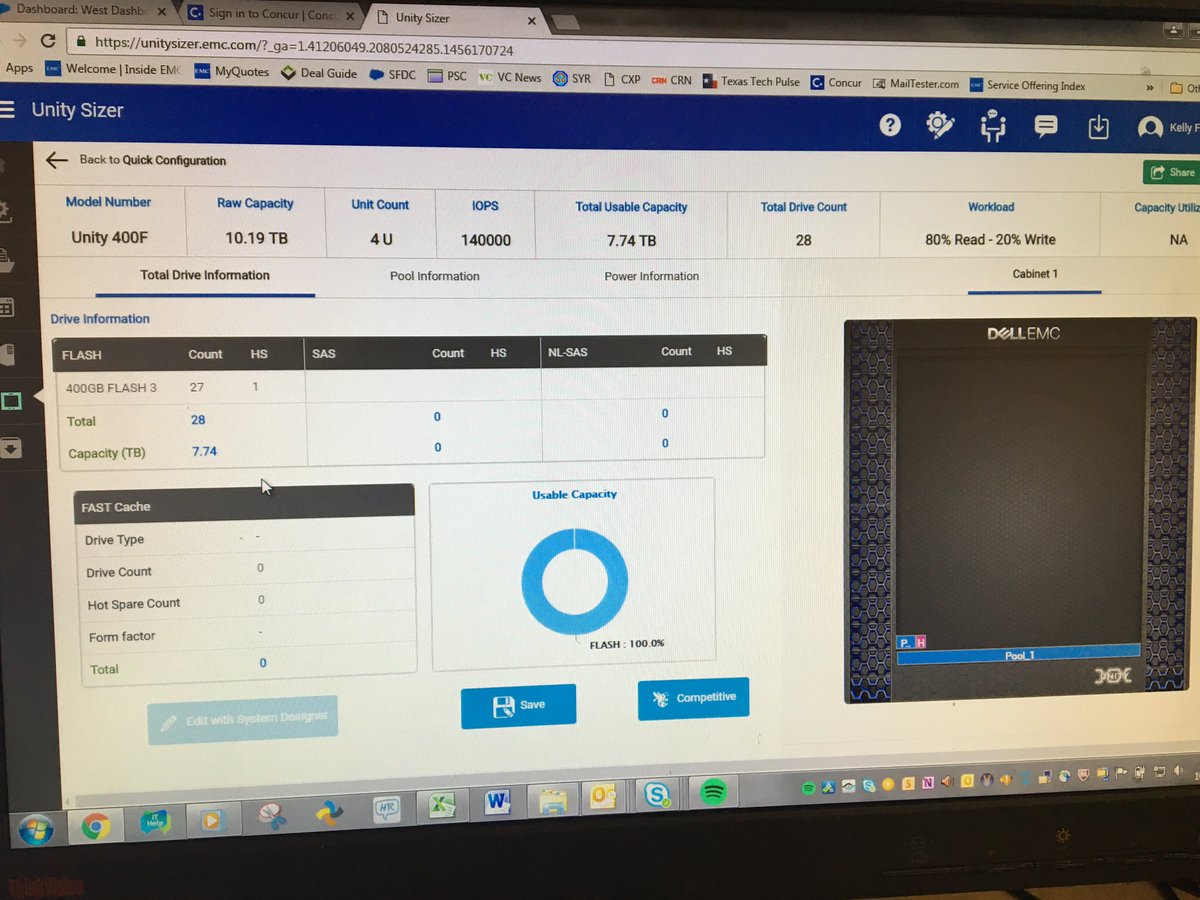Switch to Power Information tab
Viewport: 1200px width, 900px height.
tap(652, 276)
